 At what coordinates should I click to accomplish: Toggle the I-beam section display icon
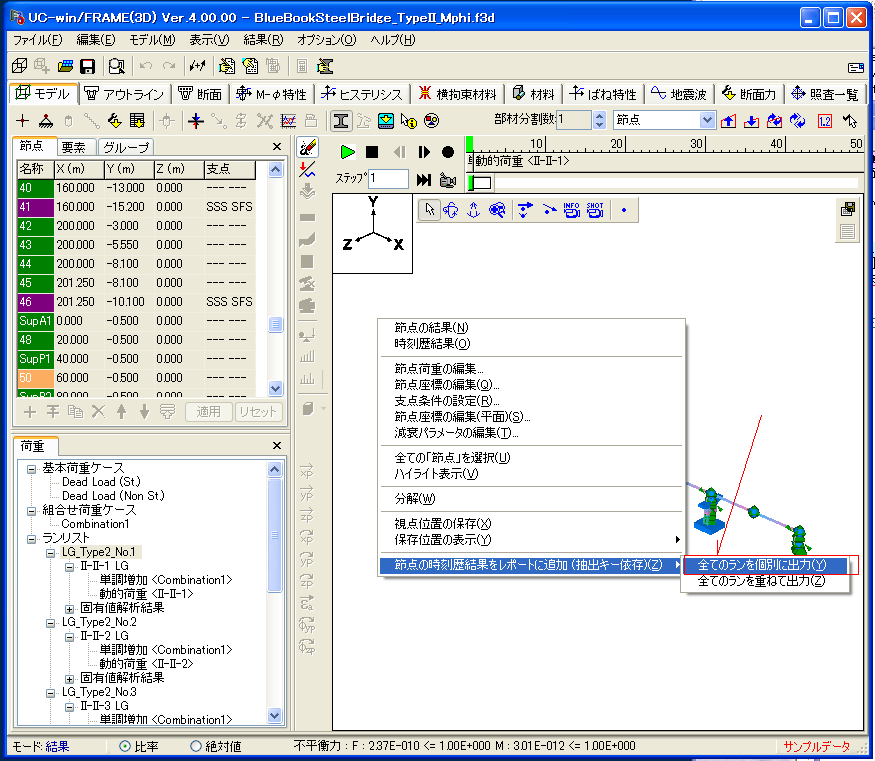tap(340, 121)
